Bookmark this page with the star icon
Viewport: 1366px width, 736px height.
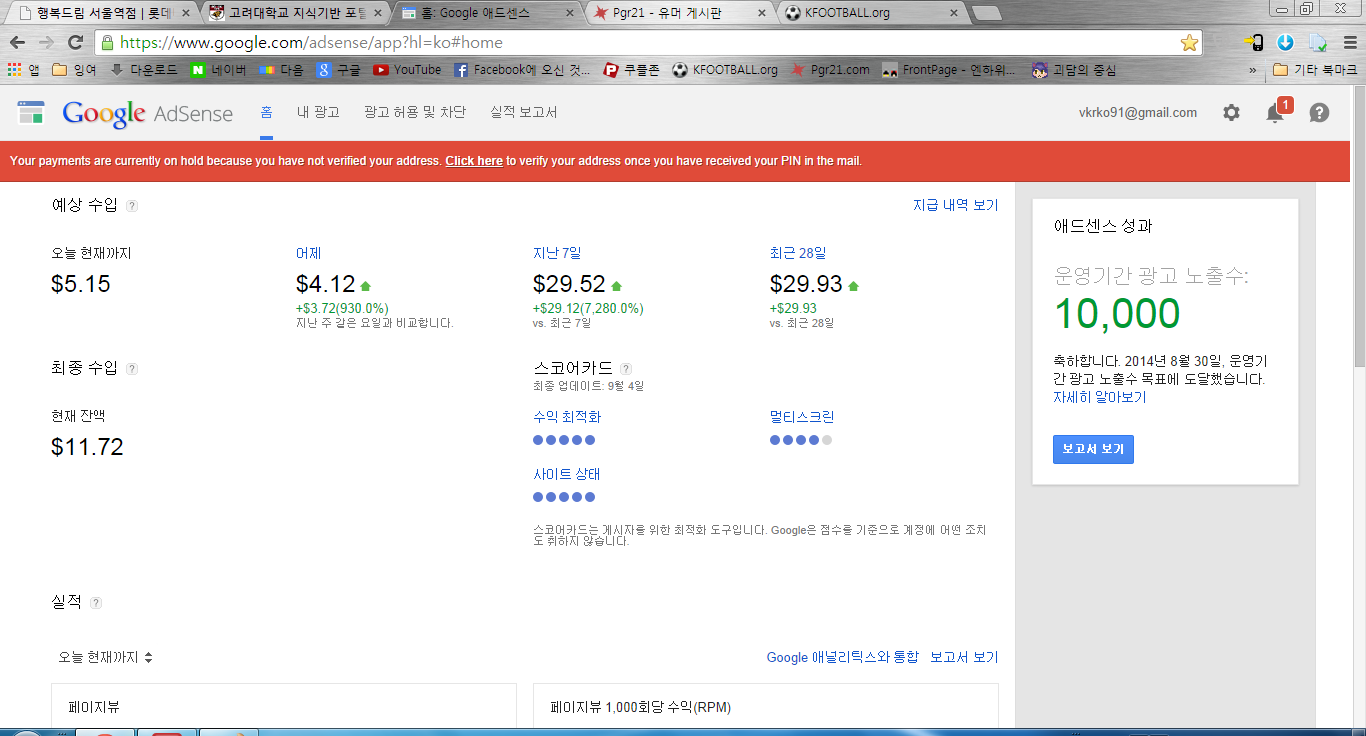1189,43
